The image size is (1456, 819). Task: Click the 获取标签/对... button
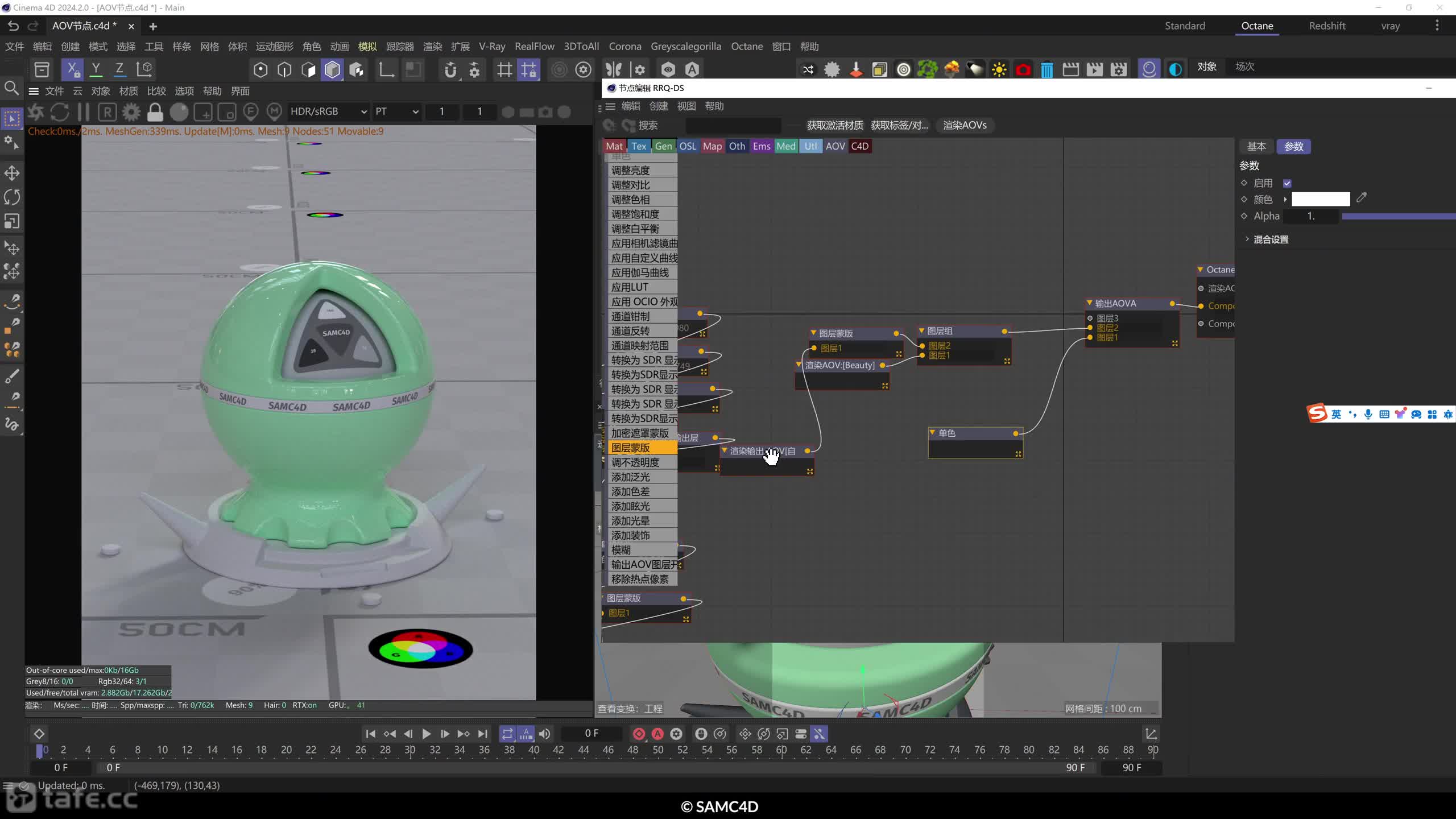[x=899, y=125]
